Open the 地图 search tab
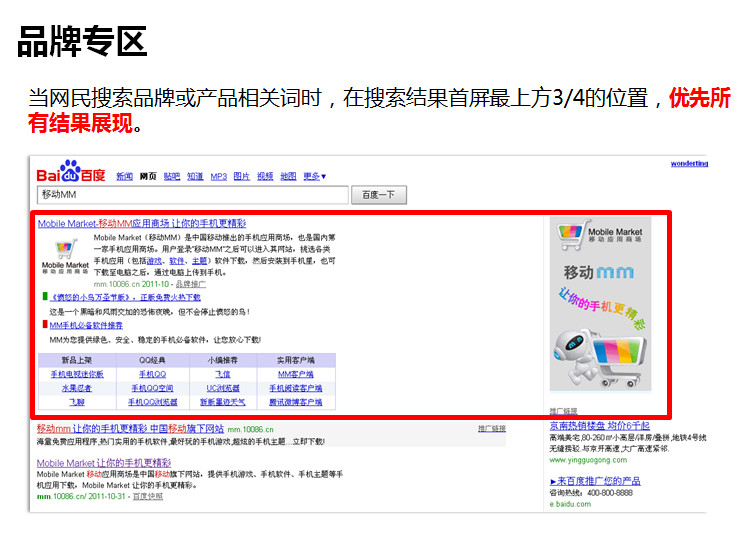Image resolution: width=750 pixels, height=536 pixels. [x=288, y=176]
